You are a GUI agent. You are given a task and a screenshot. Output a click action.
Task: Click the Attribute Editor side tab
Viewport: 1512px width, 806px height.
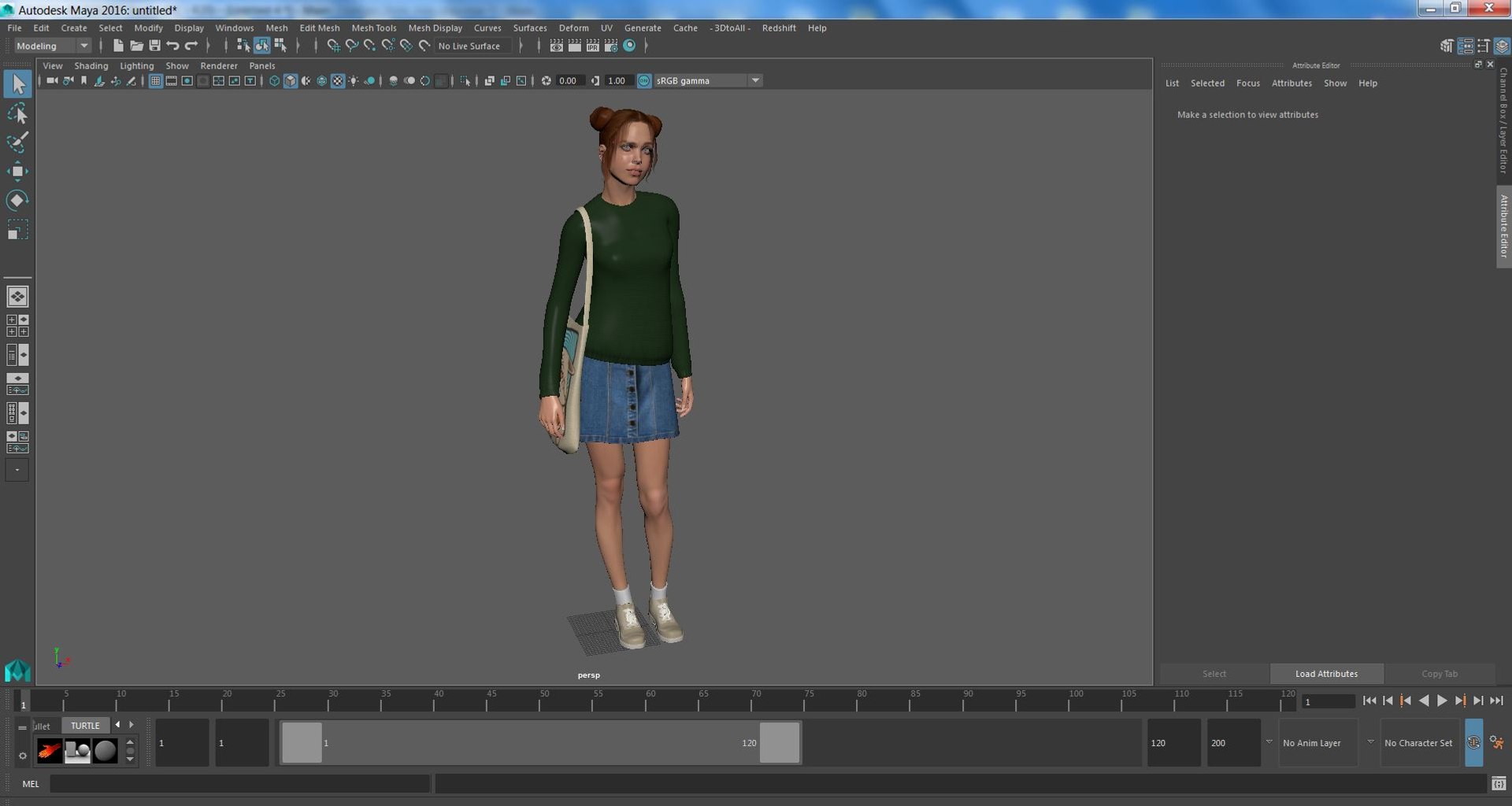[1503, 227]
